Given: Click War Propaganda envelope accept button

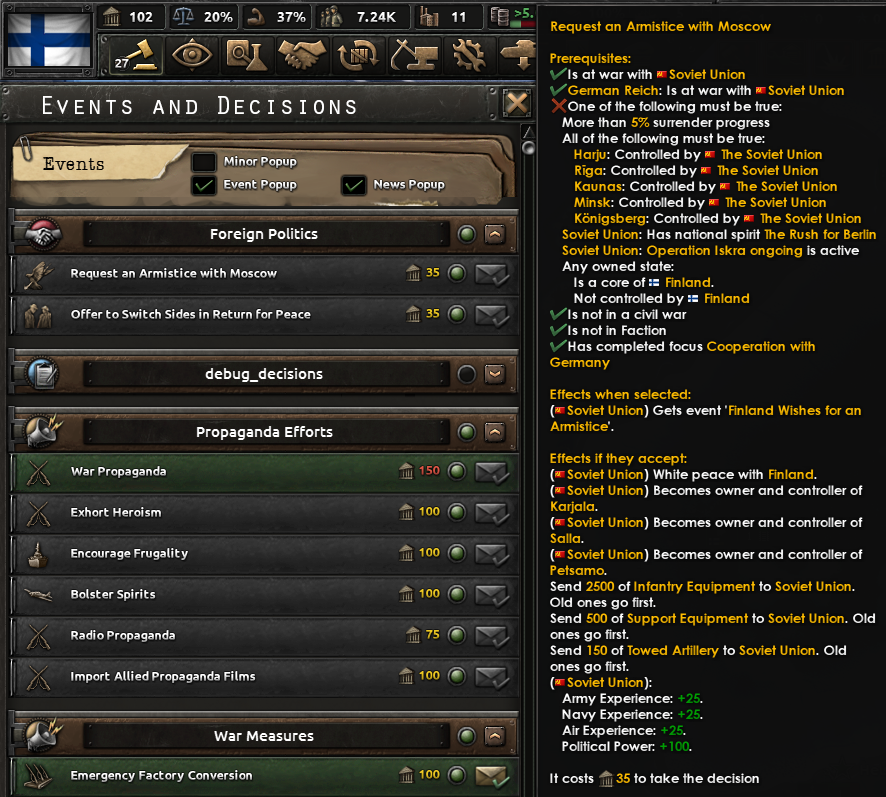Looking at the screenshot, I should click(492, 472).
